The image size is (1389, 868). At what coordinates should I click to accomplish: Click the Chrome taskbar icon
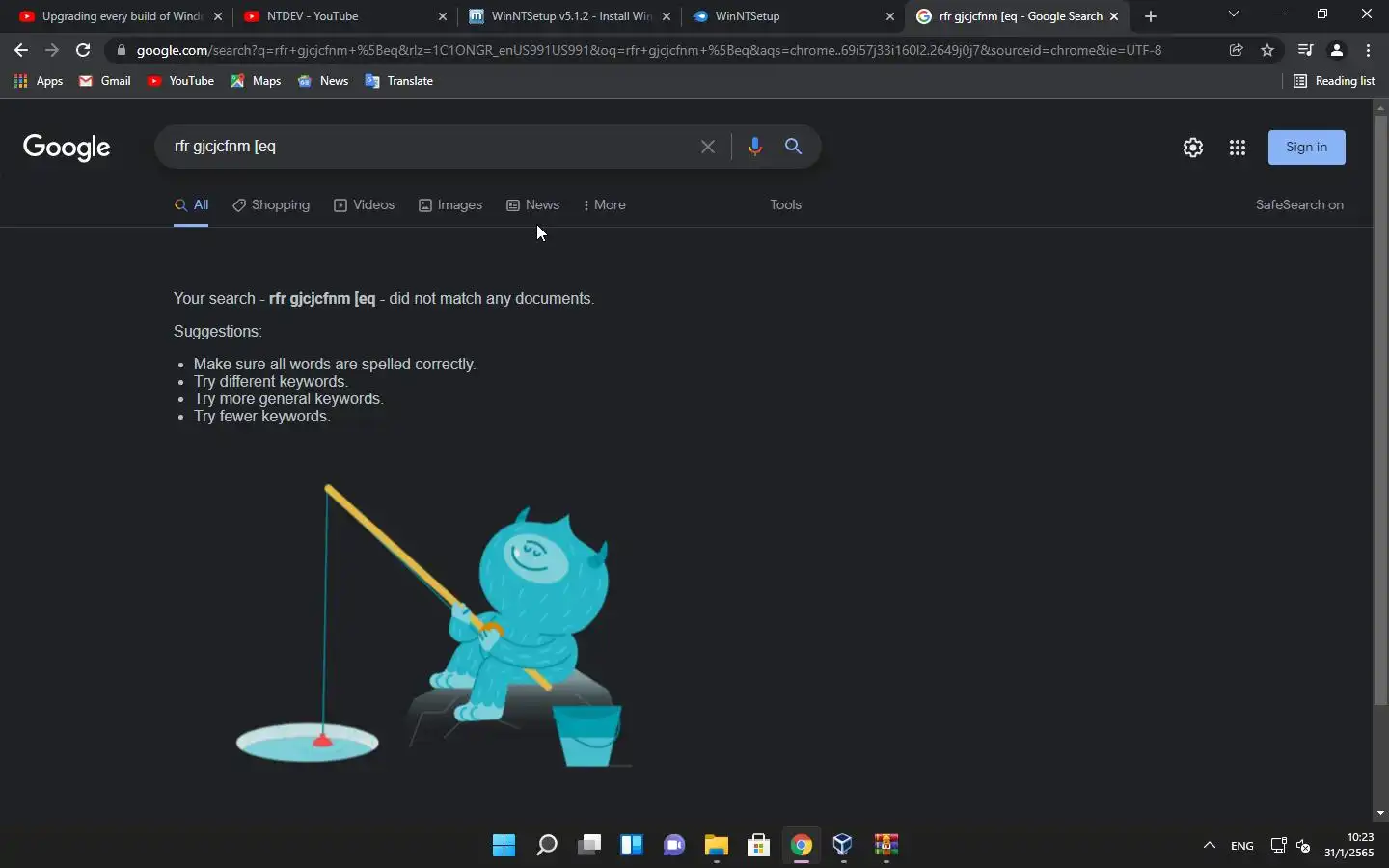tap(801, 846)
